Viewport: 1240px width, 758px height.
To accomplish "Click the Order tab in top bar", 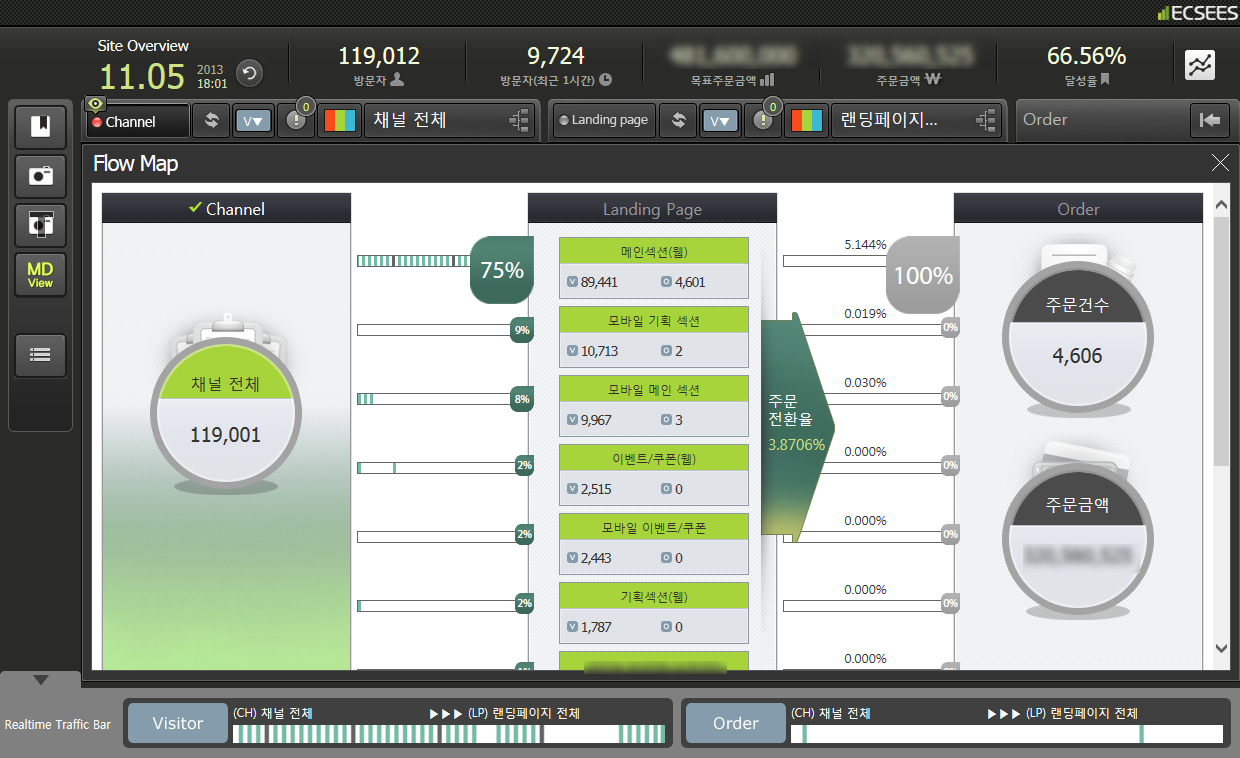I will tap(1045, 119).
